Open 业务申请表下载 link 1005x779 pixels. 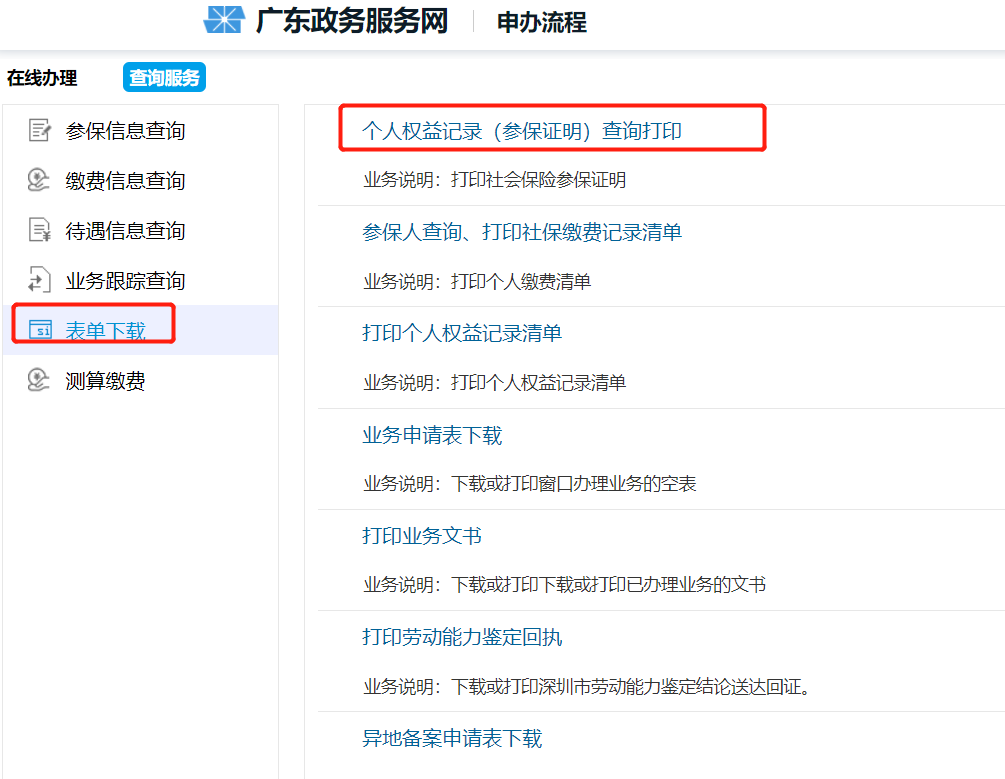point(432,435)
